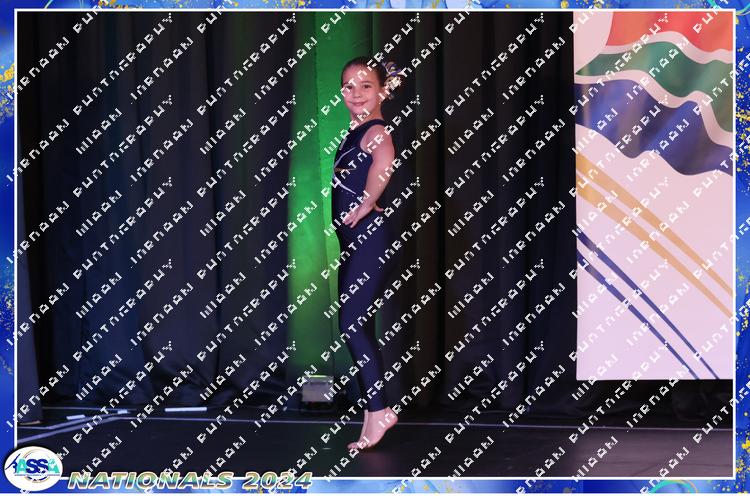Click the ASSA logo badge
The image size is (750, 500).
(33, 468)
